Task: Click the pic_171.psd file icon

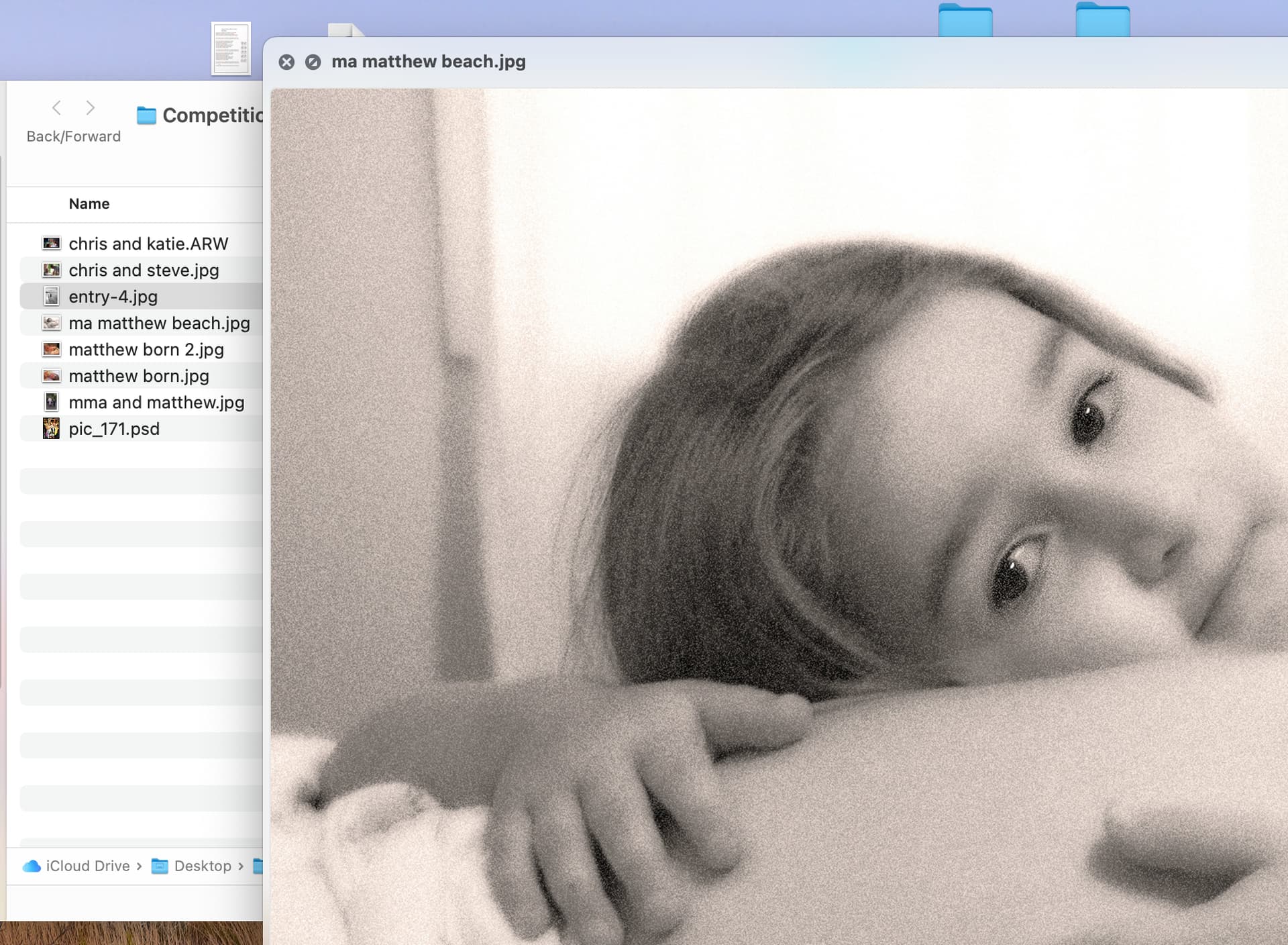Action: (x=52, y=428)
